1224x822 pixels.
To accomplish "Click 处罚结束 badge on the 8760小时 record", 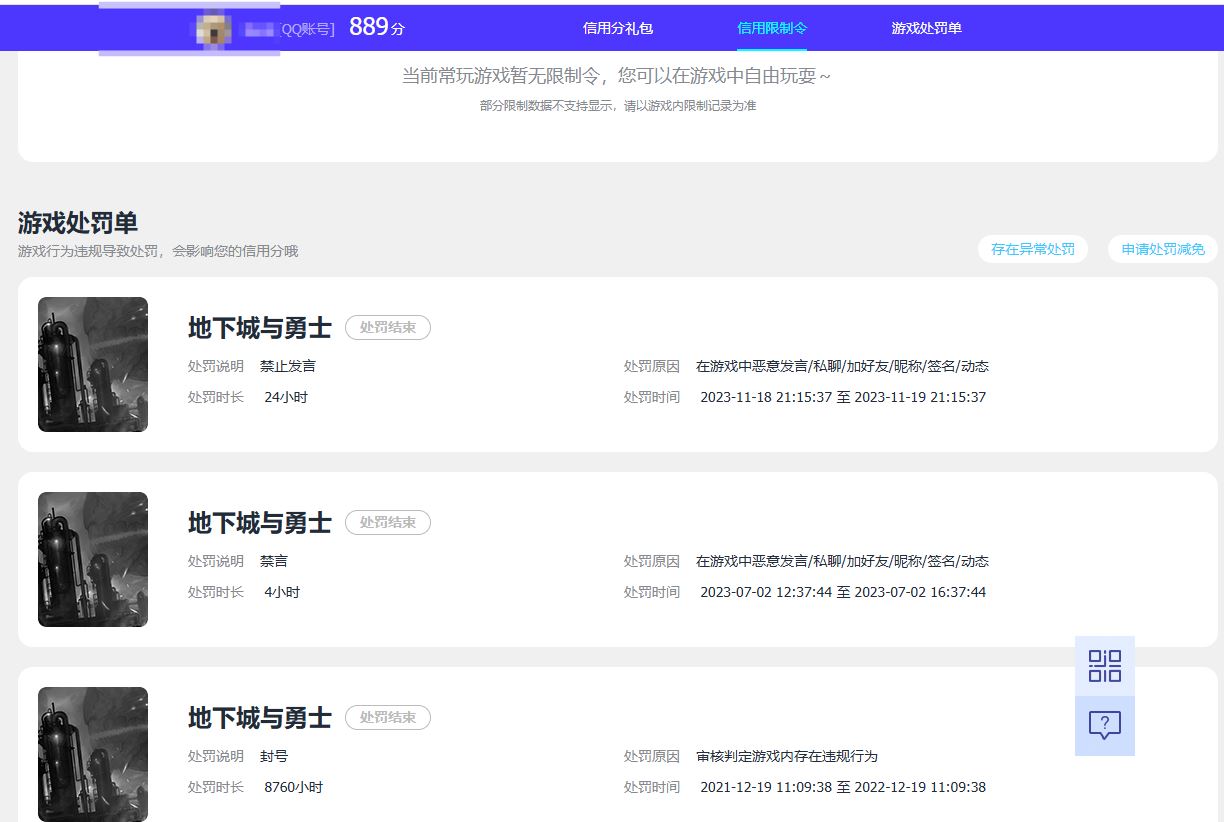I will click(387, 717).
